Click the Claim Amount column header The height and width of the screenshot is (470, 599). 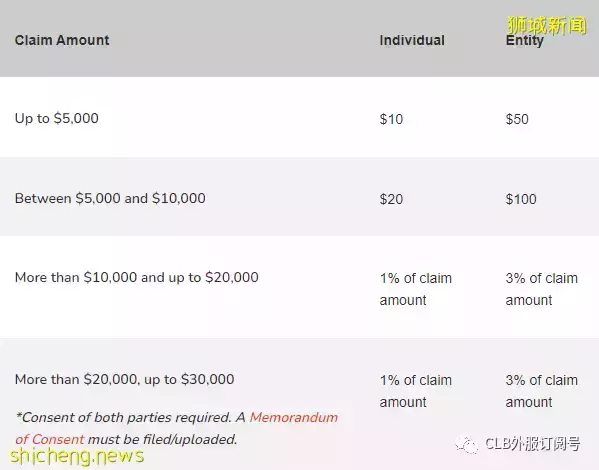pos(62,40)
